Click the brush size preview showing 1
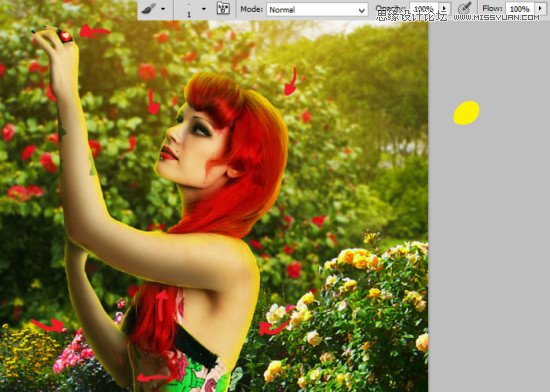The height and width of the screenshot is (392, 550). point(189,10)
